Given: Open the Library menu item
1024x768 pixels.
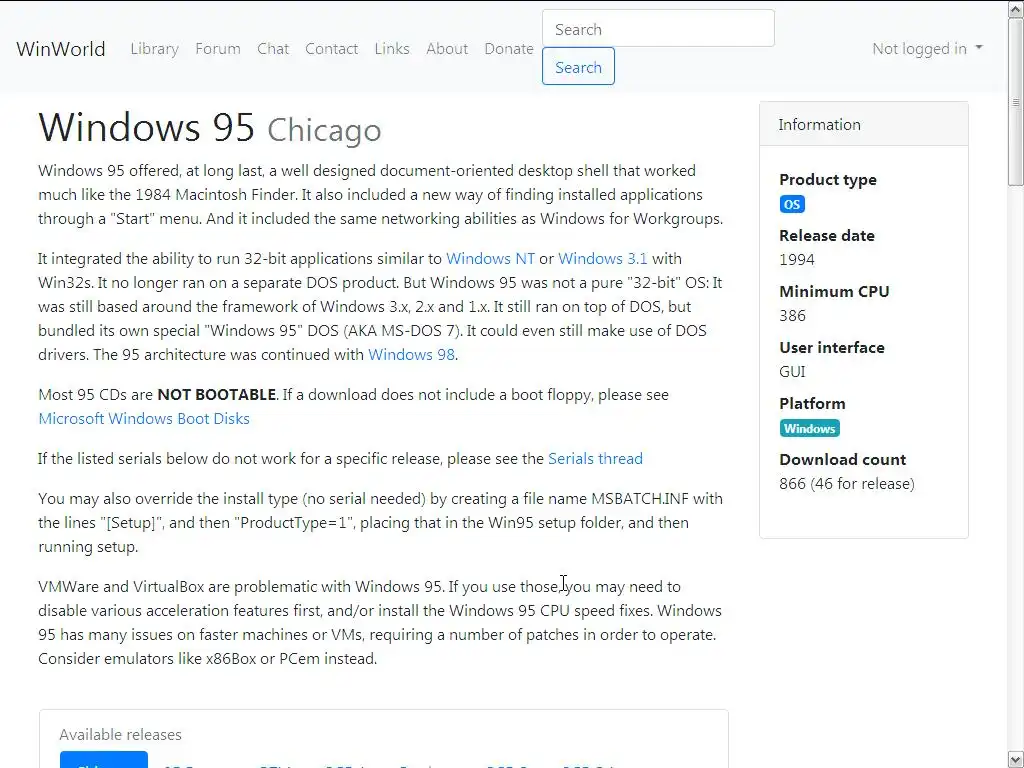Looking at the screenshot, I should pyautogui.click(x=154, y=49).
